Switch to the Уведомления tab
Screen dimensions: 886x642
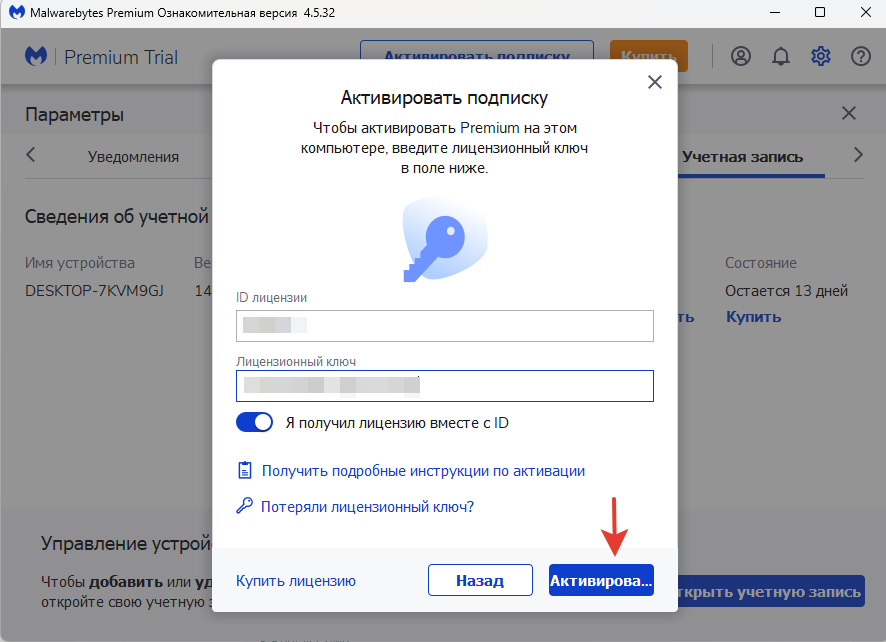133,156
